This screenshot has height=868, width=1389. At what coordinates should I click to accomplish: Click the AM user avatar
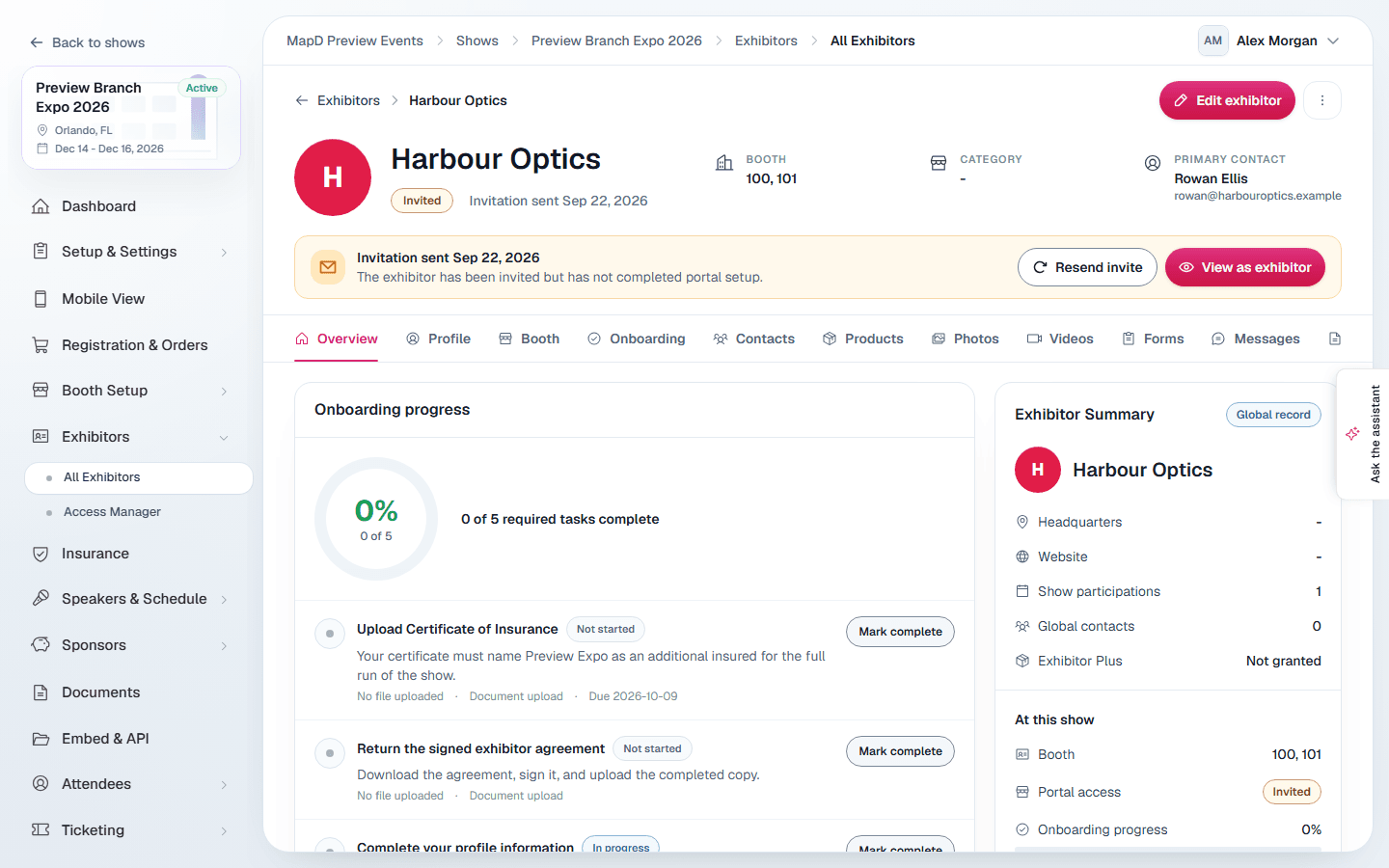point(1212,41)
